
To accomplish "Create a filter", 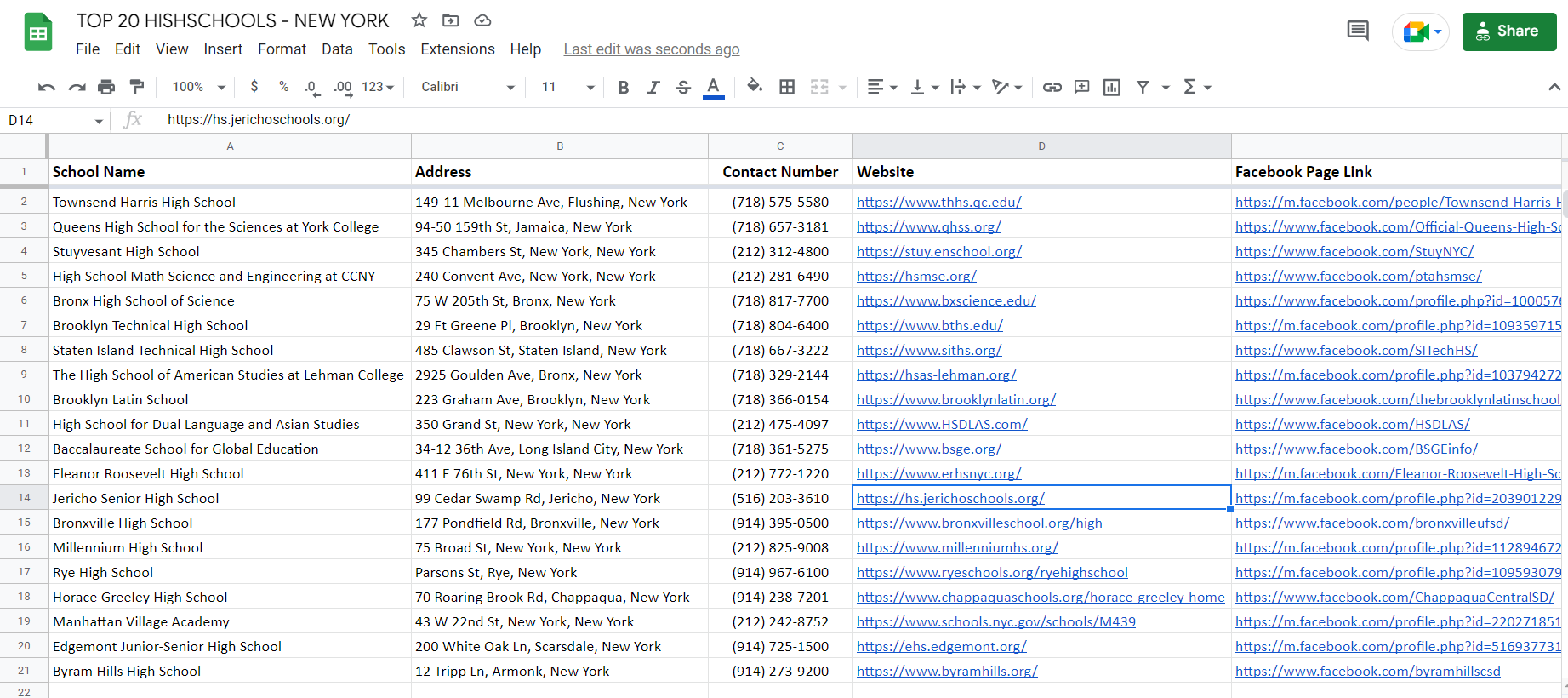I will 1143,87.
